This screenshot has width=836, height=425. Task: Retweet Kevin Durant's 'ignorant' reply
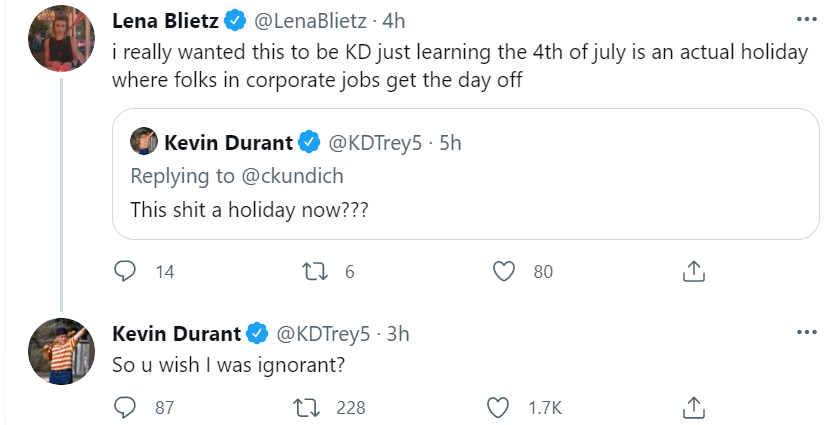tap(307, 408)
